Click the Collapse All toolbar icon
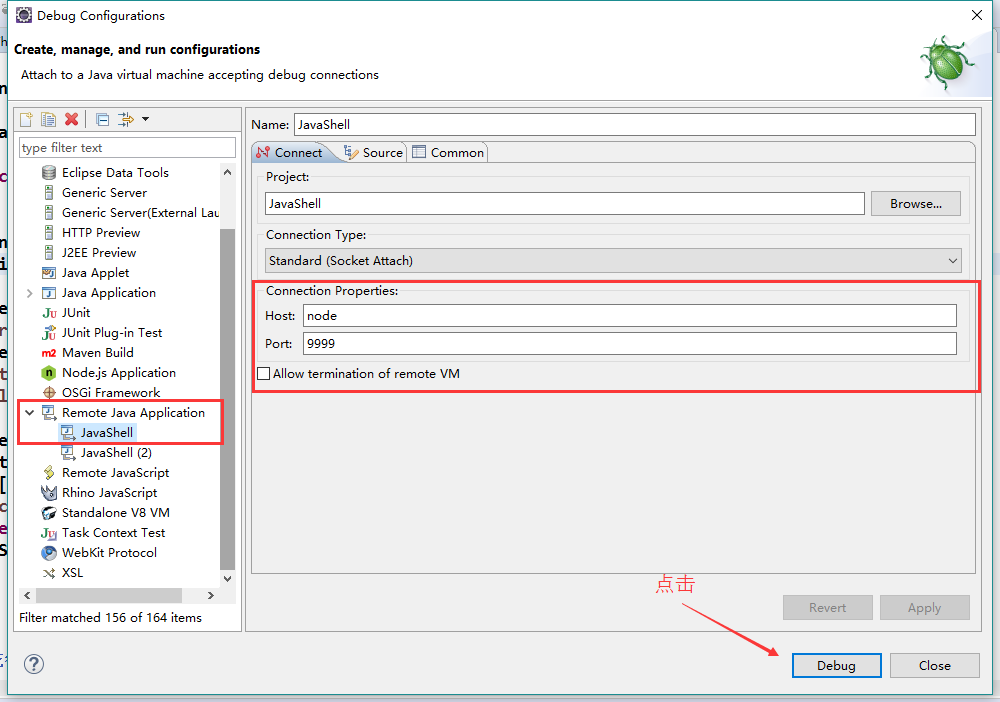This screenshot has height=702, width=1000. 102,120
